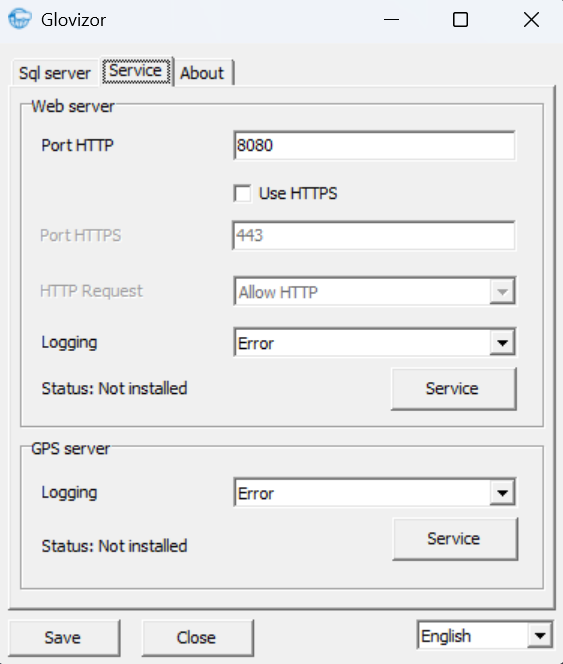
Task: Click the GPS server Service button
Action: click(455, 539)
